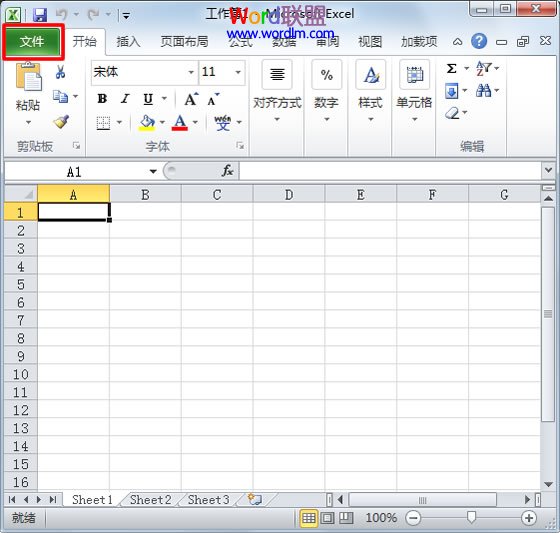Click the Fill down arrow icon
560x533 pixels.
point(451,91)
